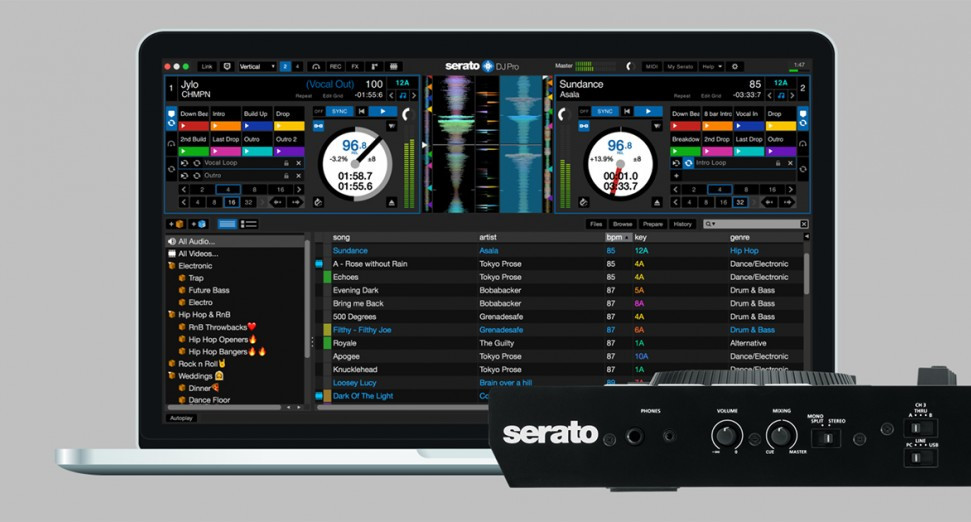Screen dimensions: 971x522
Task: Click the eject icon on deck 1
Action: pos(391,202)
